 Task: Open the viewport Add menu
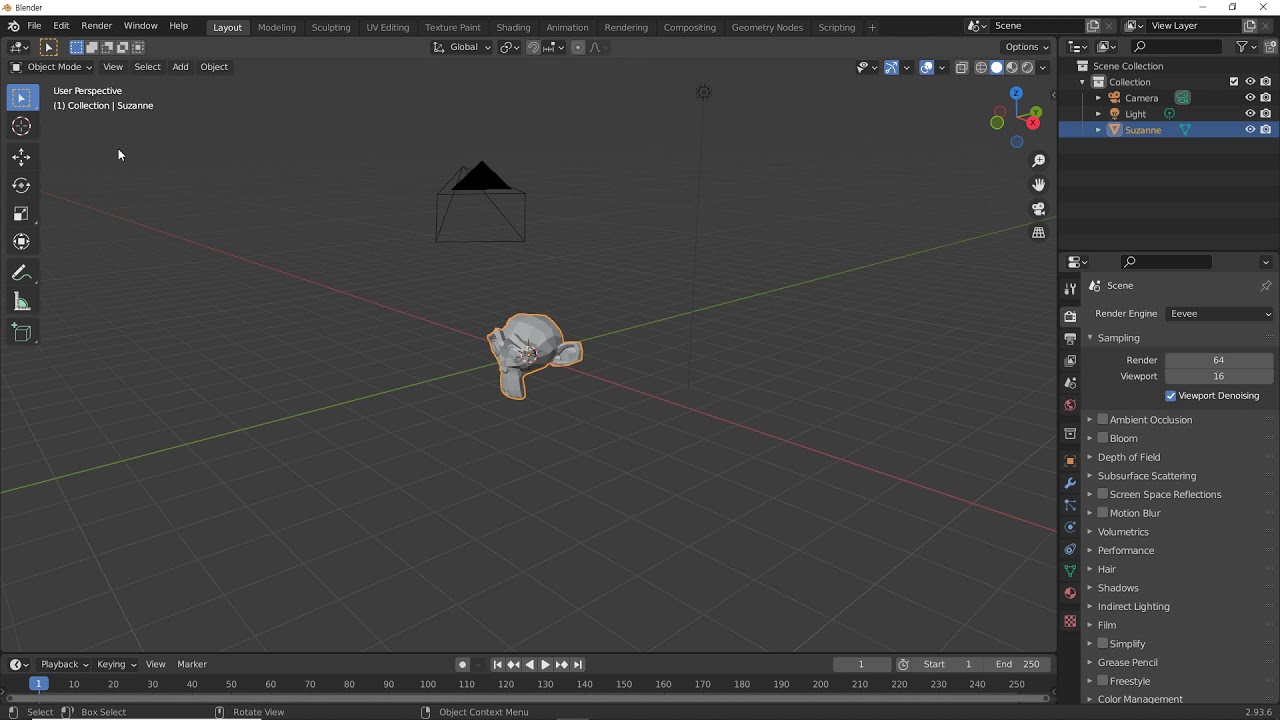point(180,67)
